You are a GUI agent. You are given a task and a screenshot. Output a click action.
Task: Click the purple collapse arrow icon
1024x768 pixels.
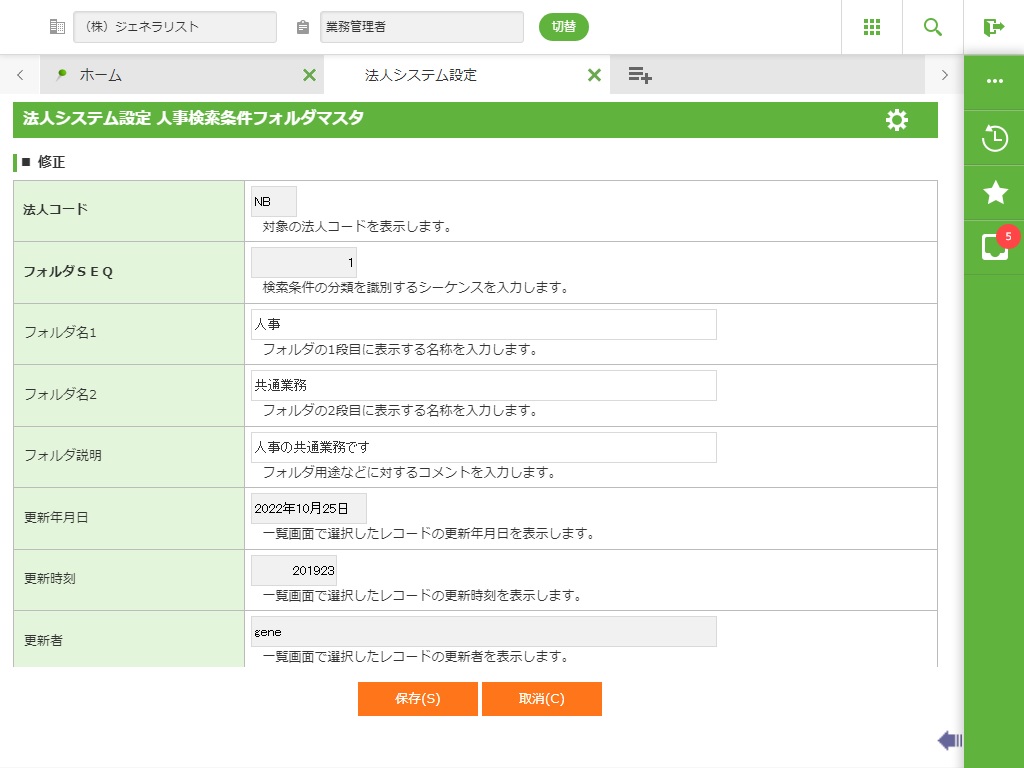pos(949,740)
